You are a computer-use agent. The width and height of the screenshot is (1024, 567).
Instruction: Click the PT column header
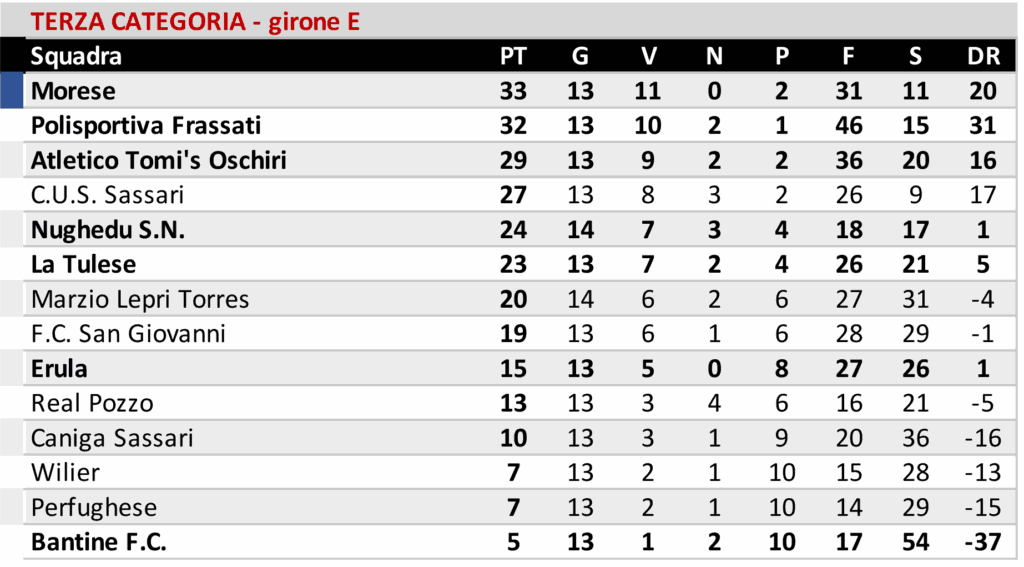click(513, 56)
